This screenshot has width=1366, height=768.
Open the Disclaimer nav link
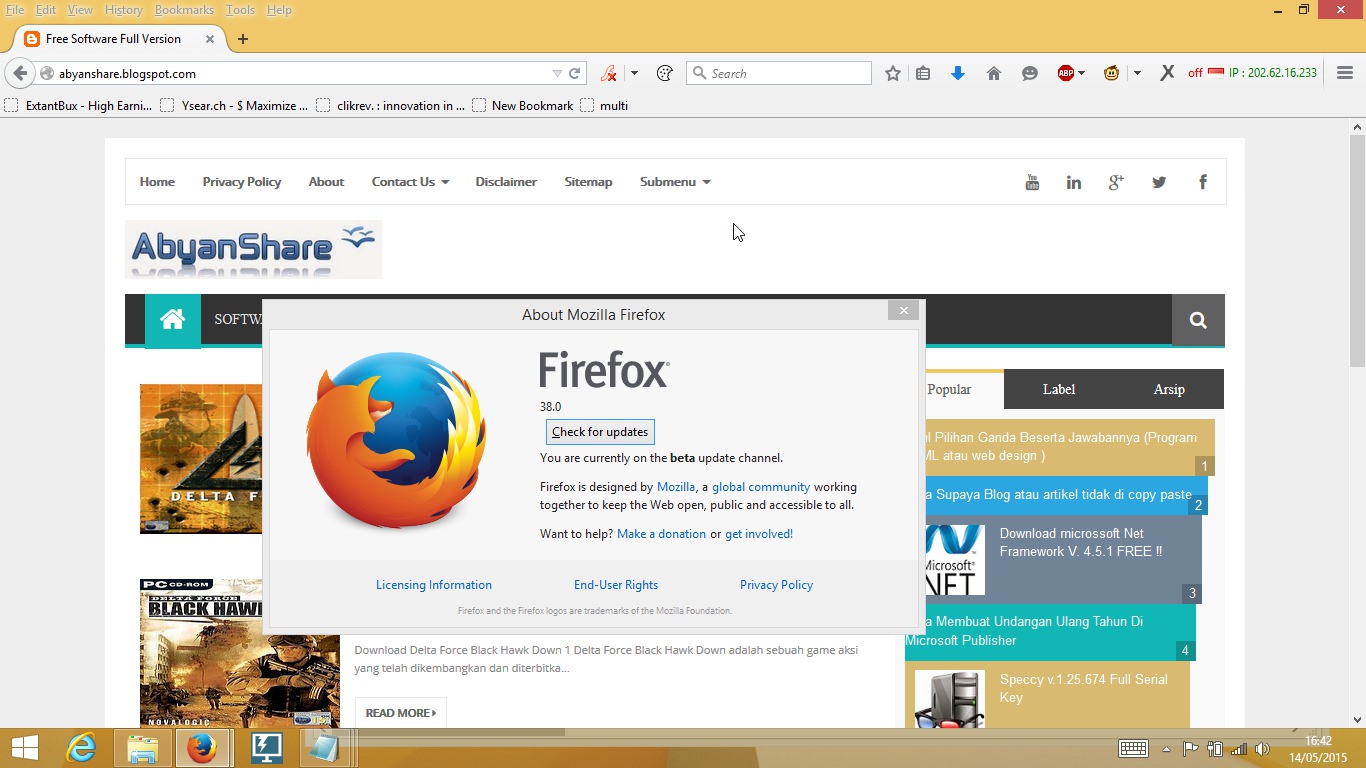506,182
